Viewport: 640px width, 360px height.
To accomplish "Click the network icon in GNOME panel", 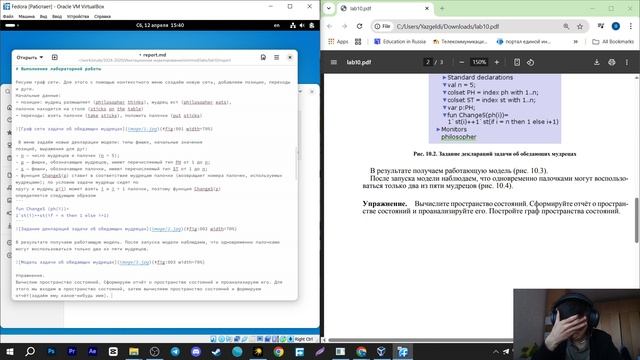I will click(293, 25).
